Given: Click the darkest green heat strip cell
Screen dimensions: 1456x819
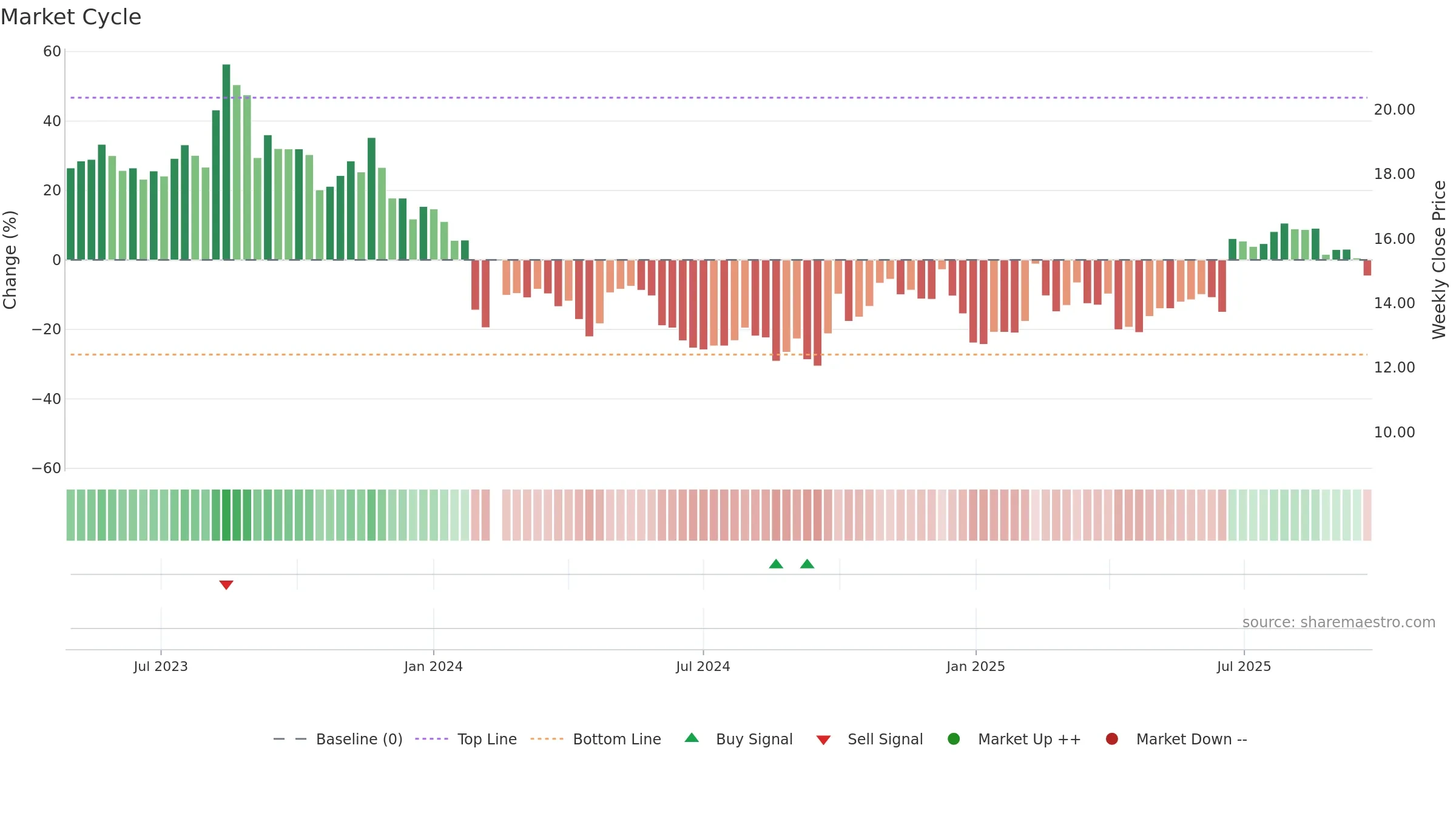Looking at the screenshot, I should [226, 515].
